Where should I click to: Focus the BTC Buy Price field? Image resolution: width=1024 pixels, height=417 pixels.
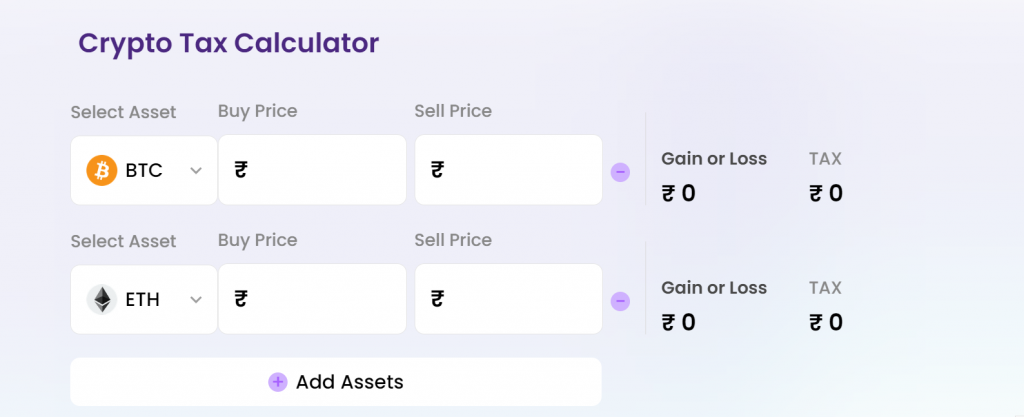coord(312,170)
